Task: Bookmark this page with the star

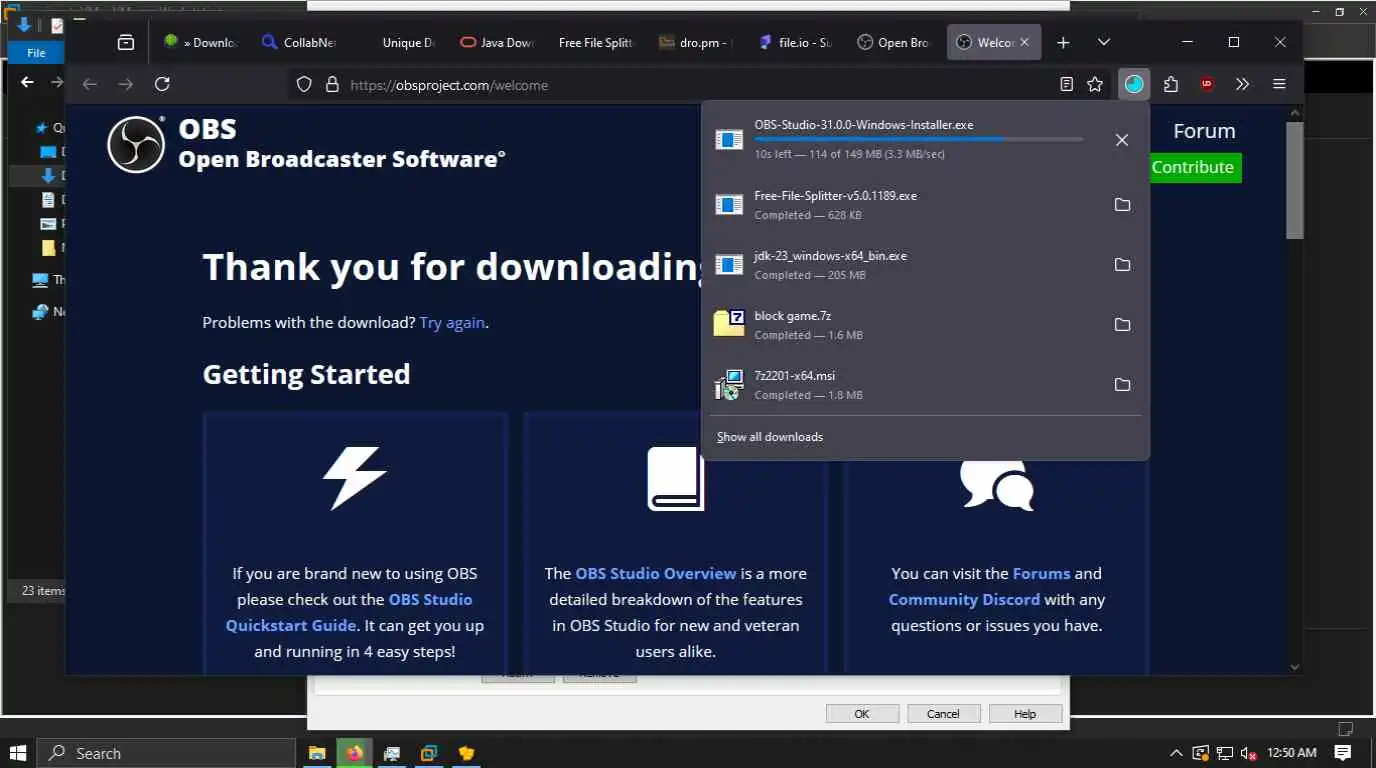Action: point(1095,85)
